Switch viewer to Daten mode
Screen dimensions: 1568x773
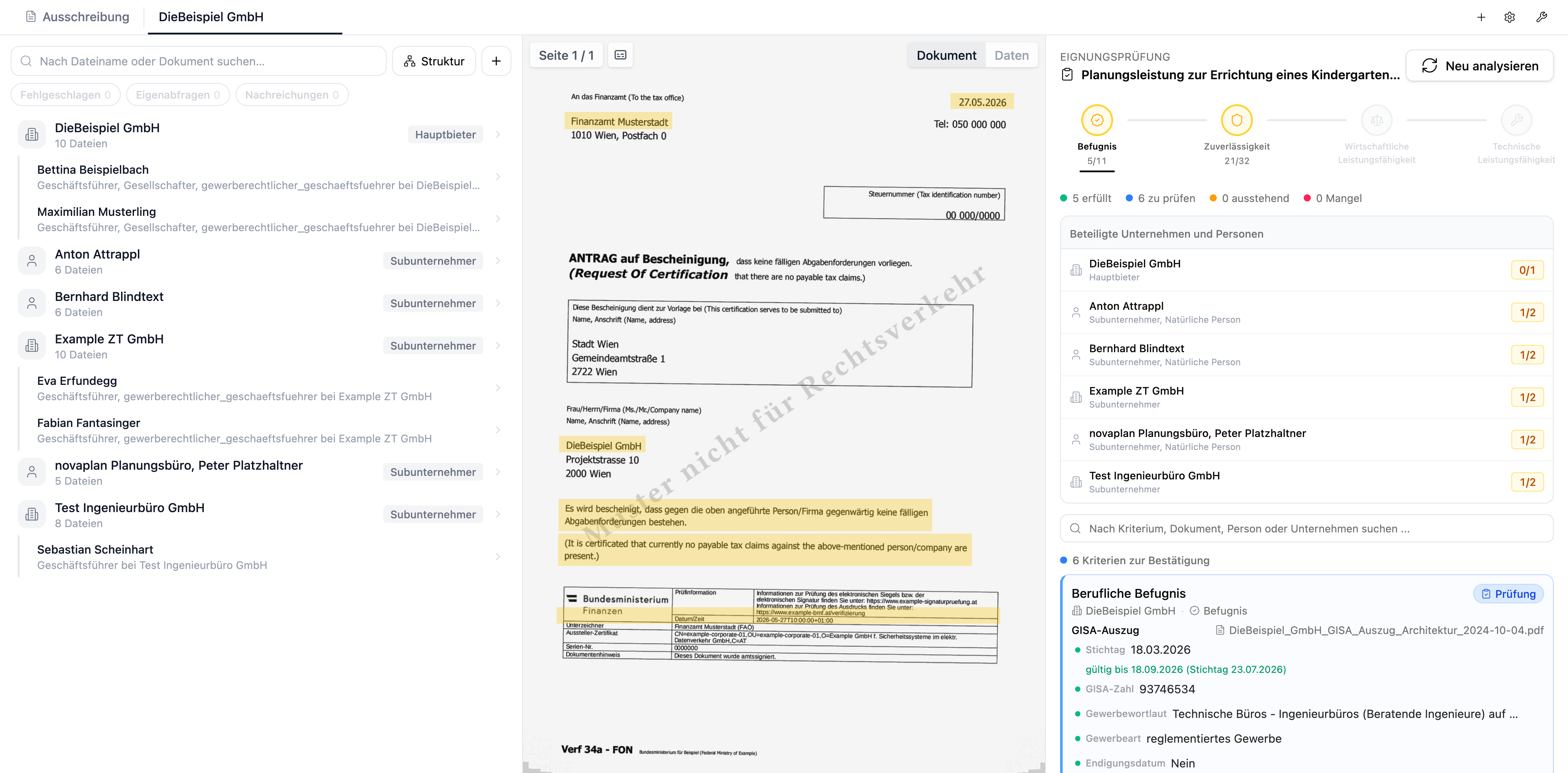point(1012,55)
